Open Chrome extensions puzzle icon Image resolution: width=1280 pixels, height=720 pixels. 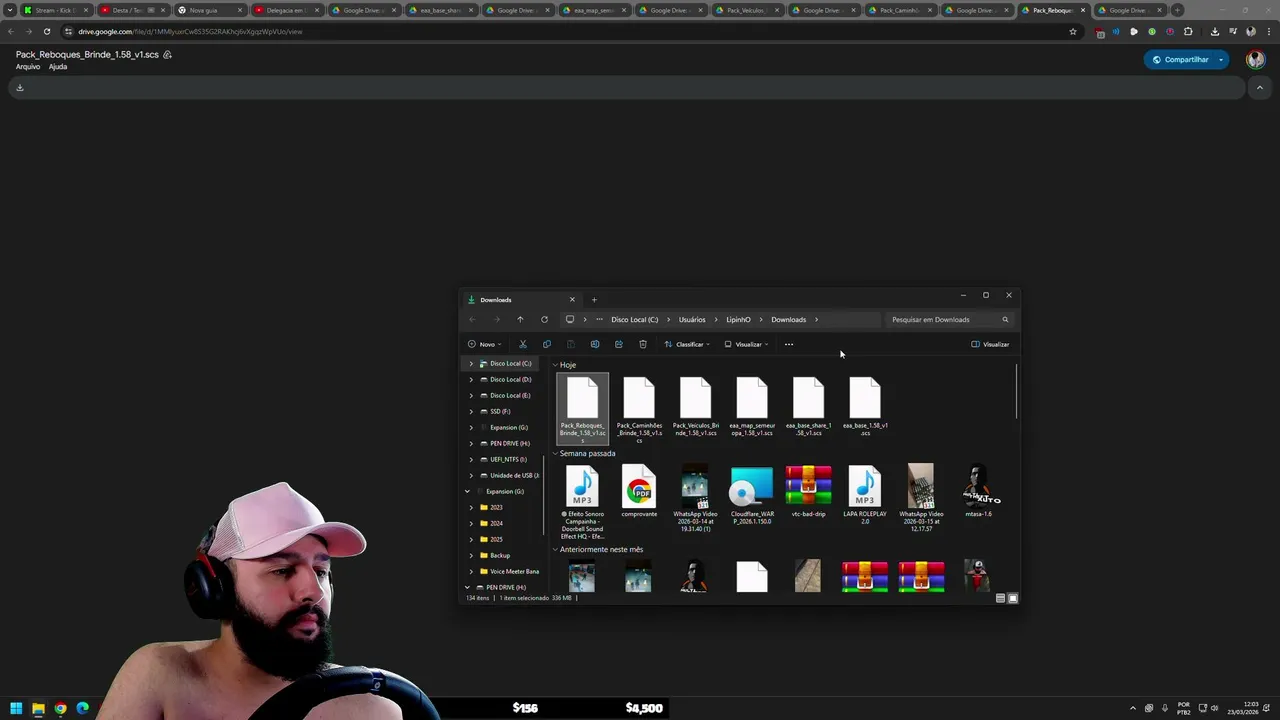tap(1188, 31)
